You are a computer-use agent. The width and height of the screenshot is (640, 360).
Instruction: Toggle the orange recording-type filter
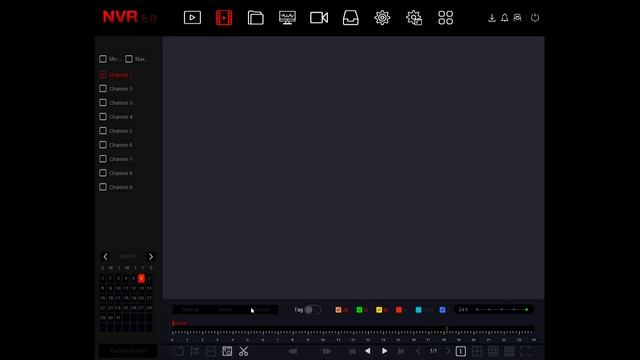click(338, 310)
